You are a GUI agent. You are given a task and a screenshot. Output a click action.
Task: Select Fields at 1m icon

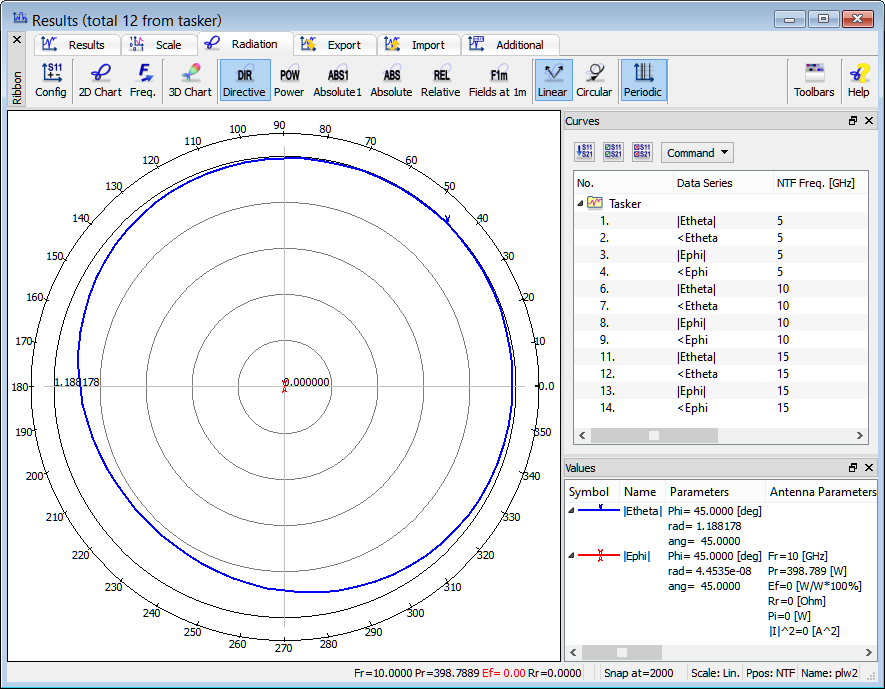pyautogui.click(x=497, y=80)
